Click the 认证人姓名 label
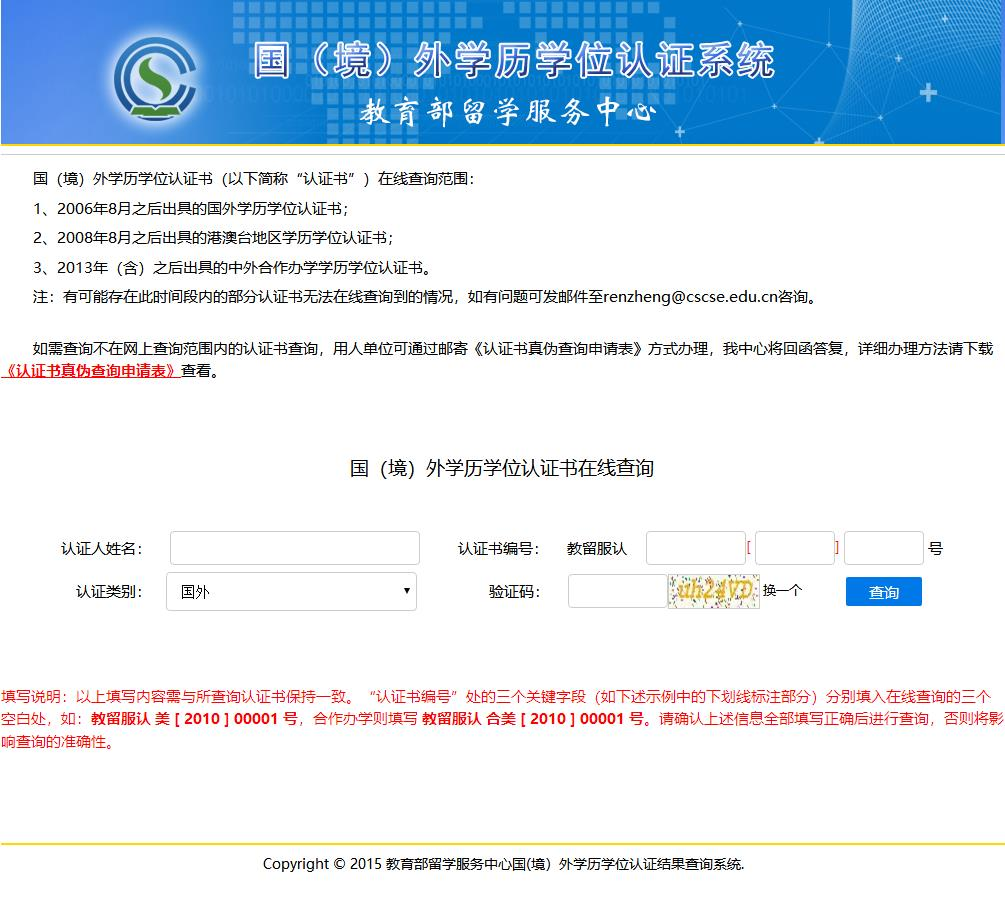 click(101, 549)
